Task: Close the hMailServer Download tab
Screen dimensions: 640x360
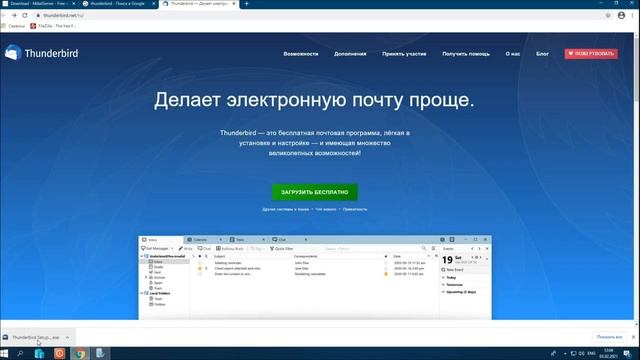Action: pos(73,4)
